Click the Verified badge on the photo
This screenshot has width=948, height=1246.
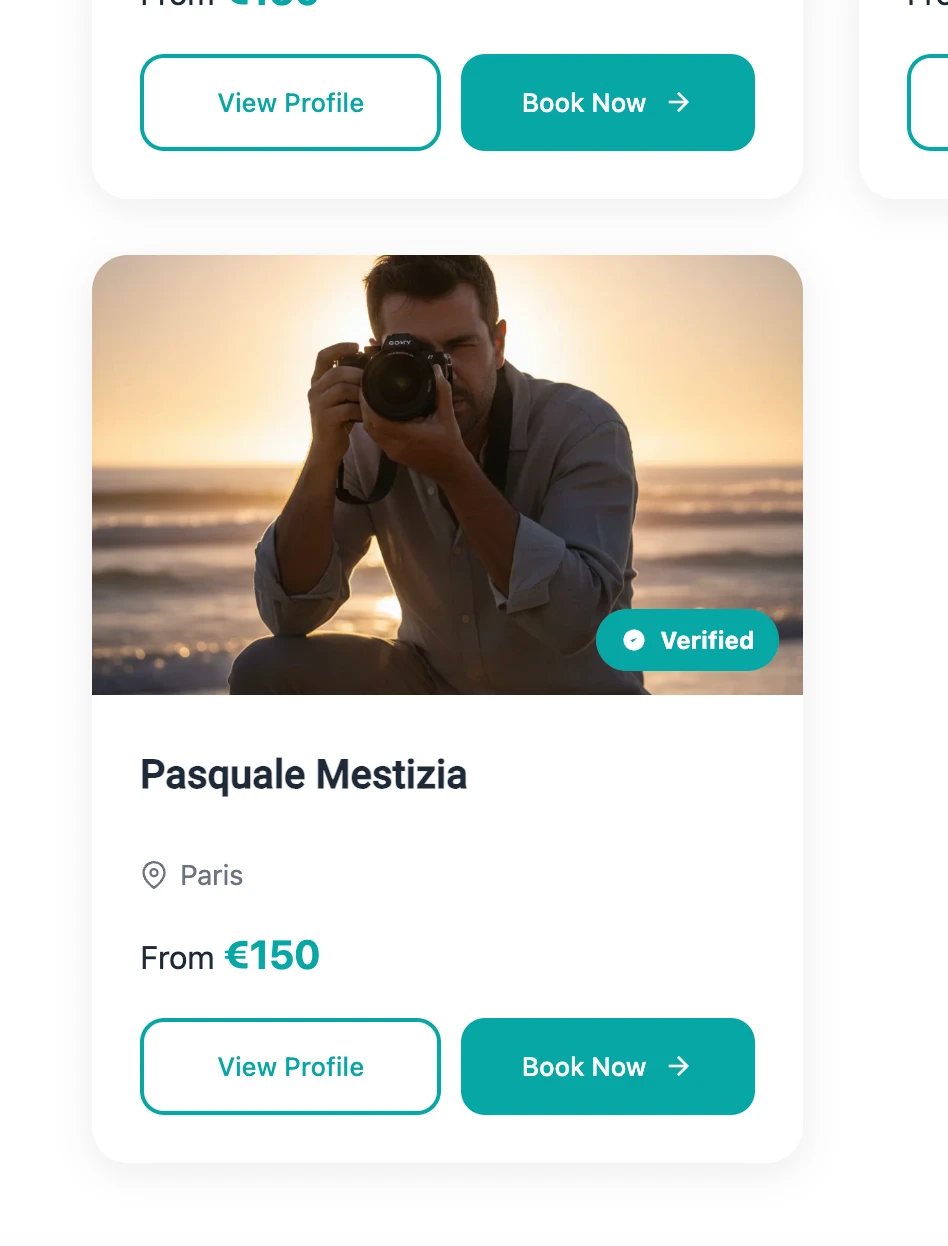(x=687, y=640)
